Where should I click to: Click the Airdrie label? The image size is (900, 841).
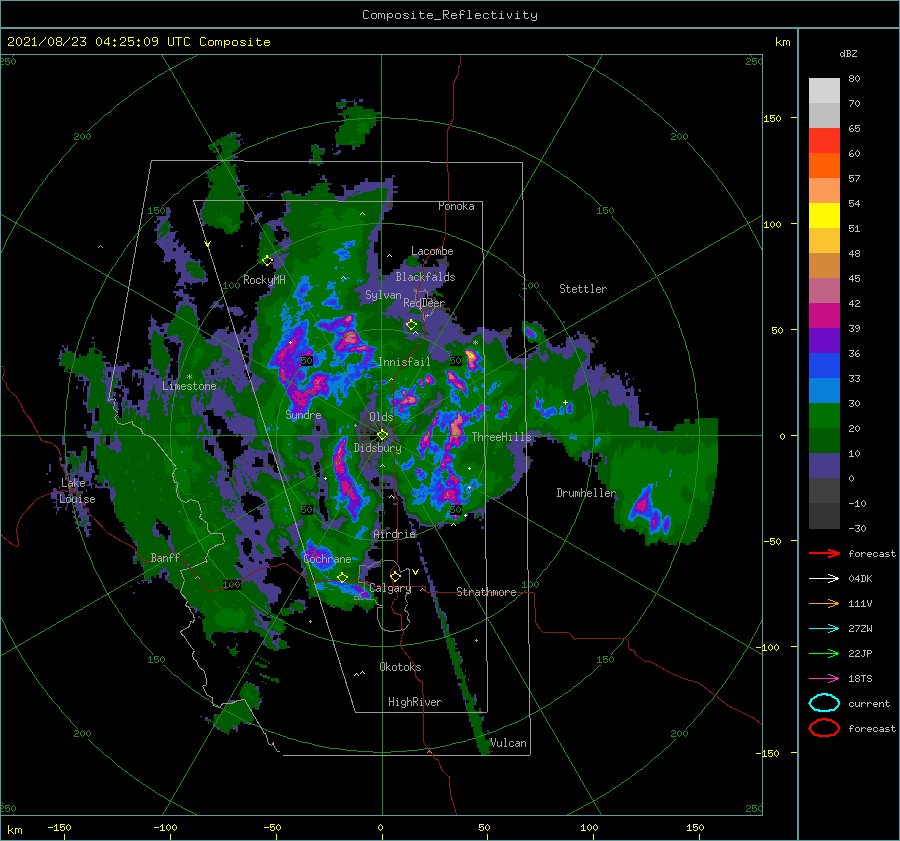(394, 534)
